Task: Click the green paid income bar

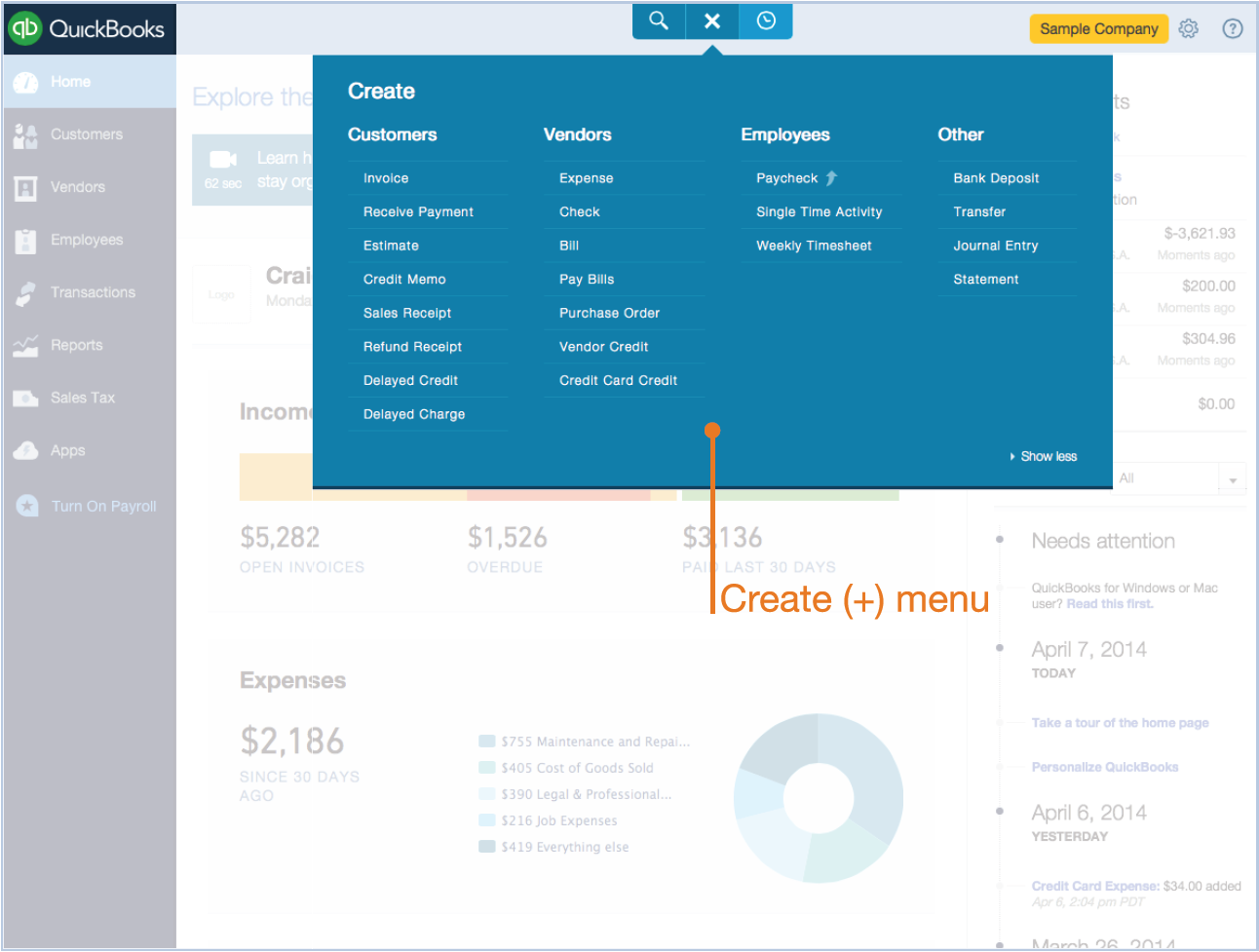Action: 790,495
